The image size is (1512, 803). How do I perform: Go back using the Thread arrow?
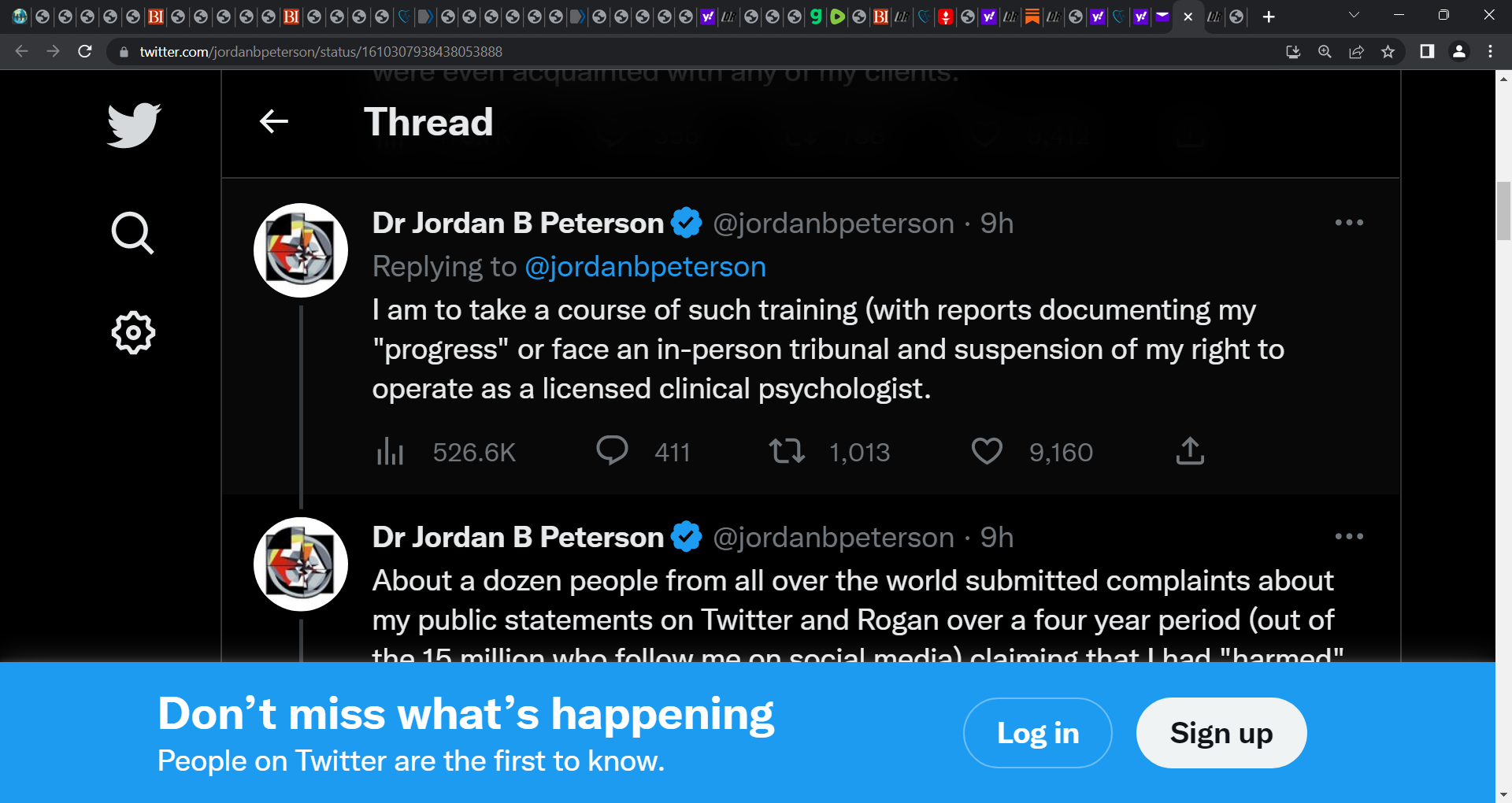[x=274, y=121]
